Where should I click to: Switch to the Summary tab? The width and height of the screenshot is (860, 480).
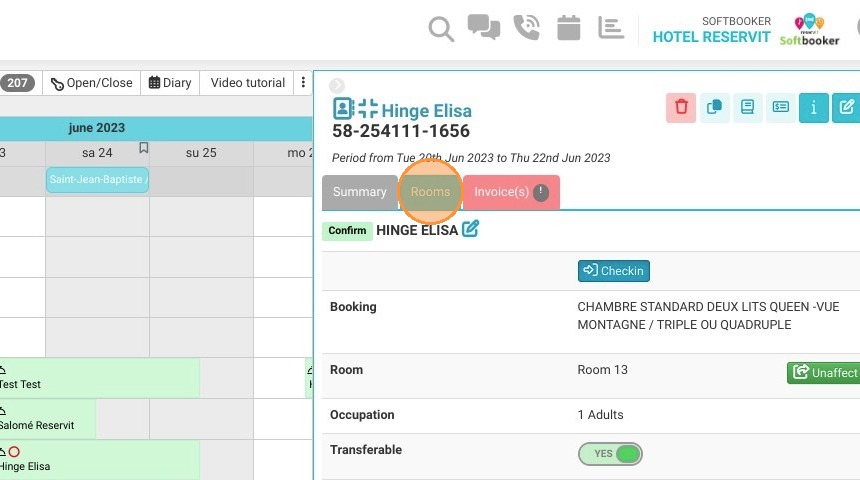click(359, 192)
